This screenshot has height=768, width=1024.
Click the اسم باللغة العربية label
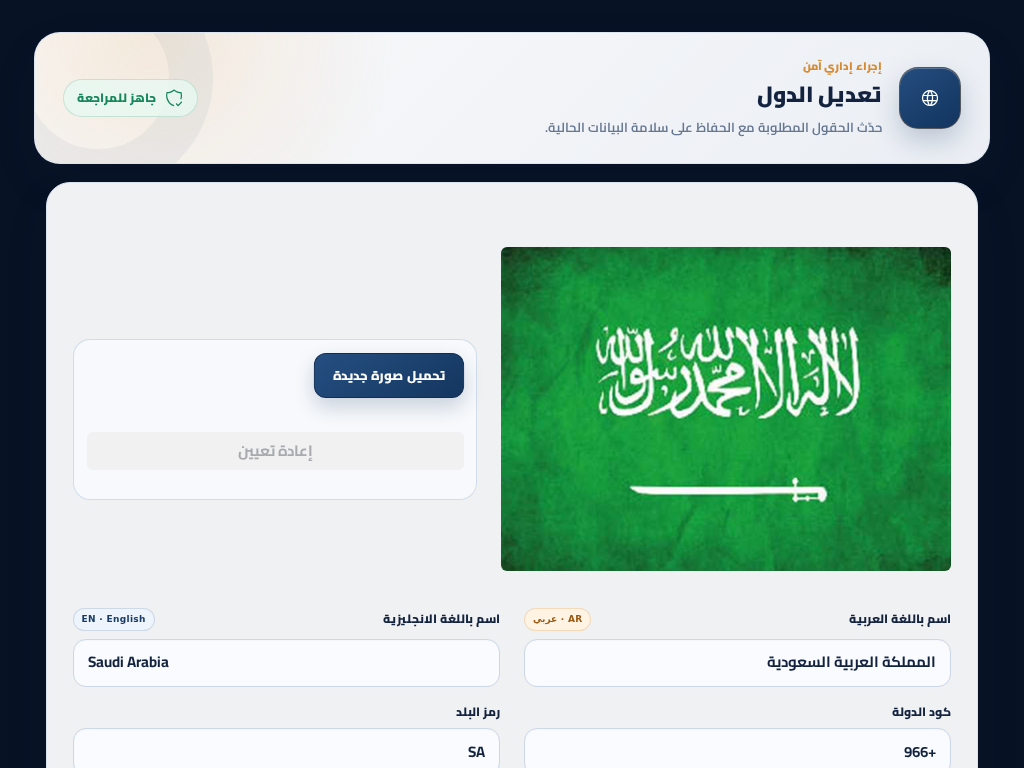[899, 619]
